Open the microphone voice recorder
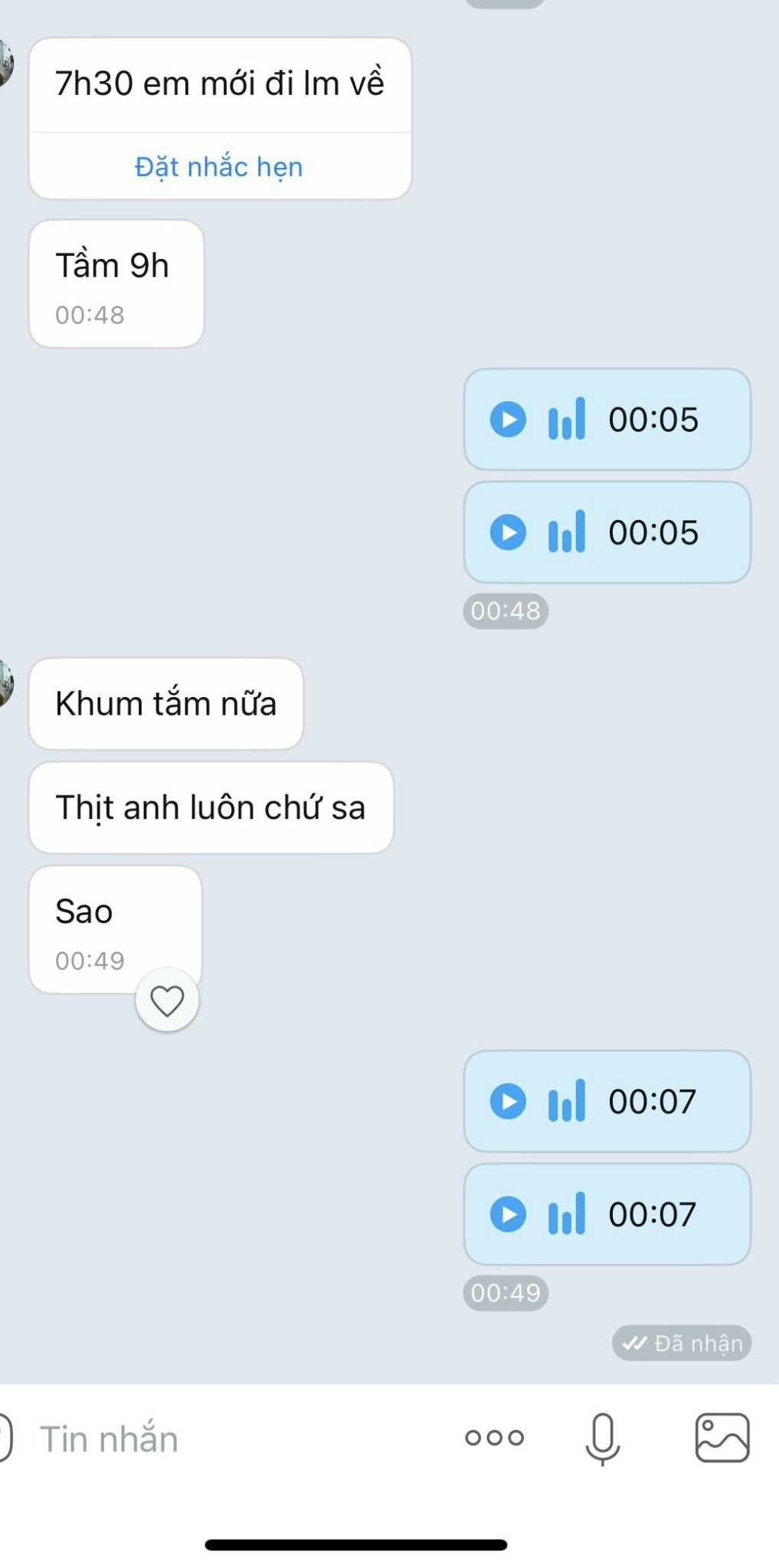Image resolution: width=779 pixels, height=1568 pixels. point(603,1438)
